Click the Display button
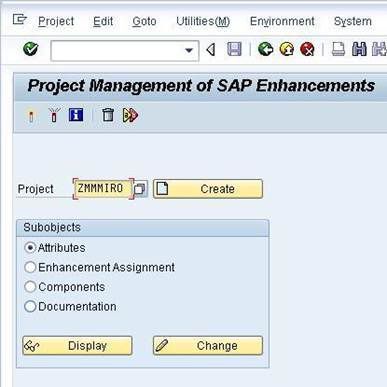The image size is (387, 387). click(x=77, y=346)
